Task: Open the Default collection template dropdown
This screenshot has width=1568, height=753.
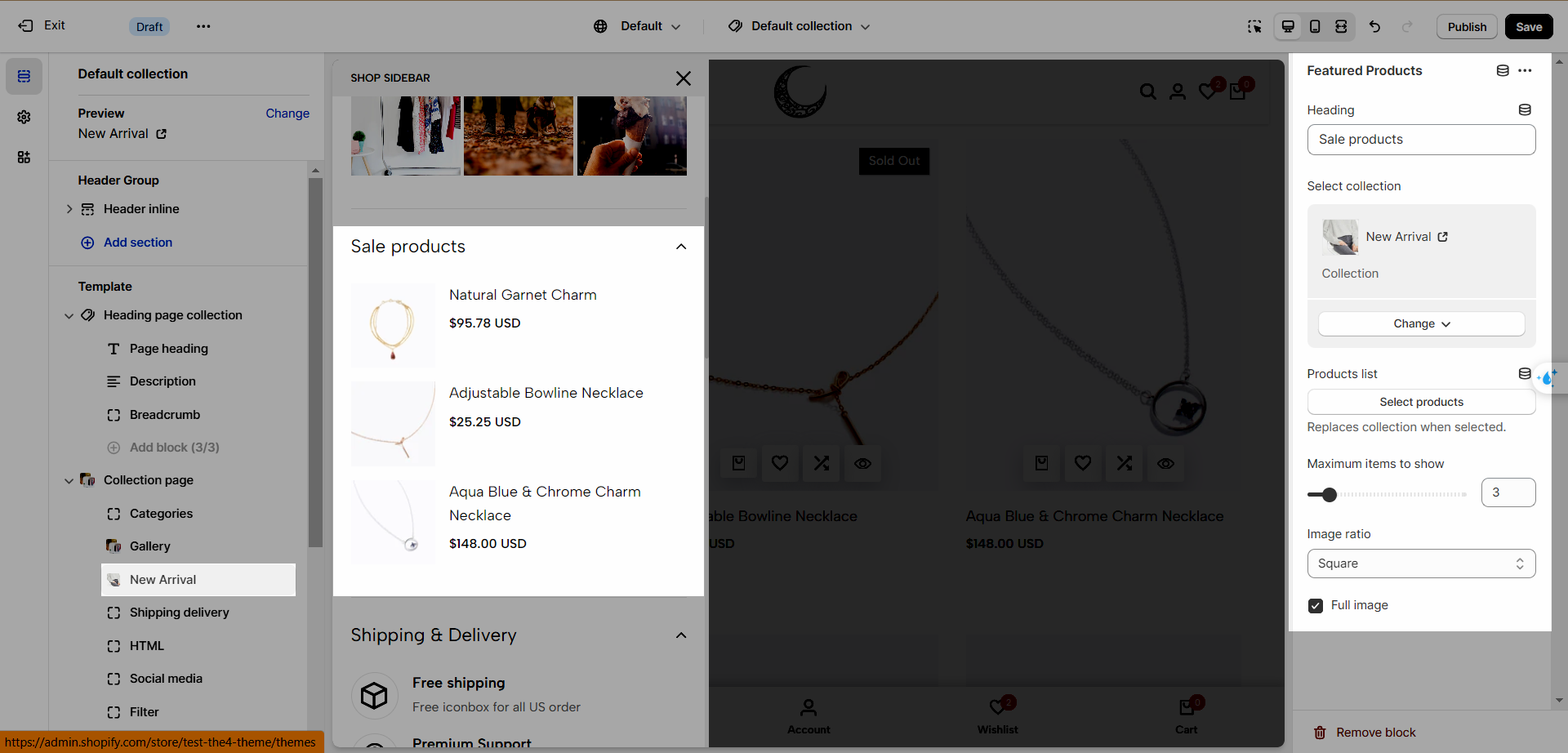Action: click(800, 26)
